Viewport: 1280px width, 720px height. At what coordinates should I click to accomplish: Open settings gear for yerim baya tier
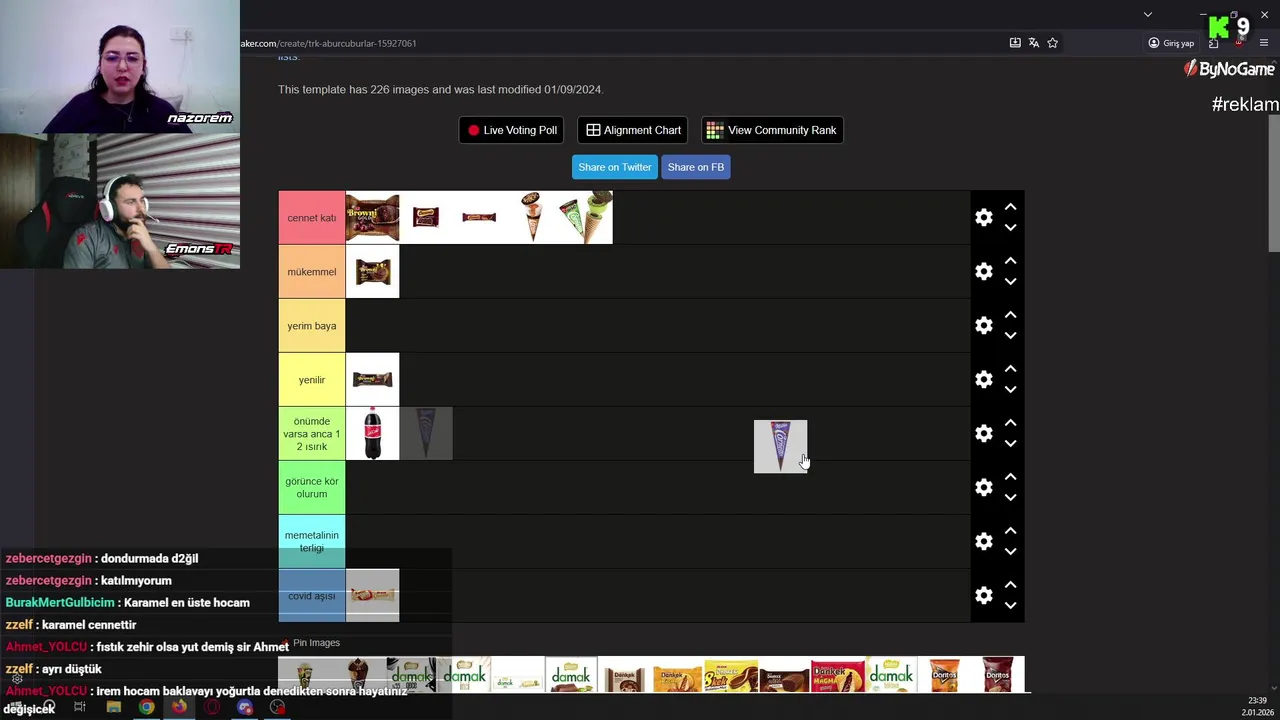point(984,326)
